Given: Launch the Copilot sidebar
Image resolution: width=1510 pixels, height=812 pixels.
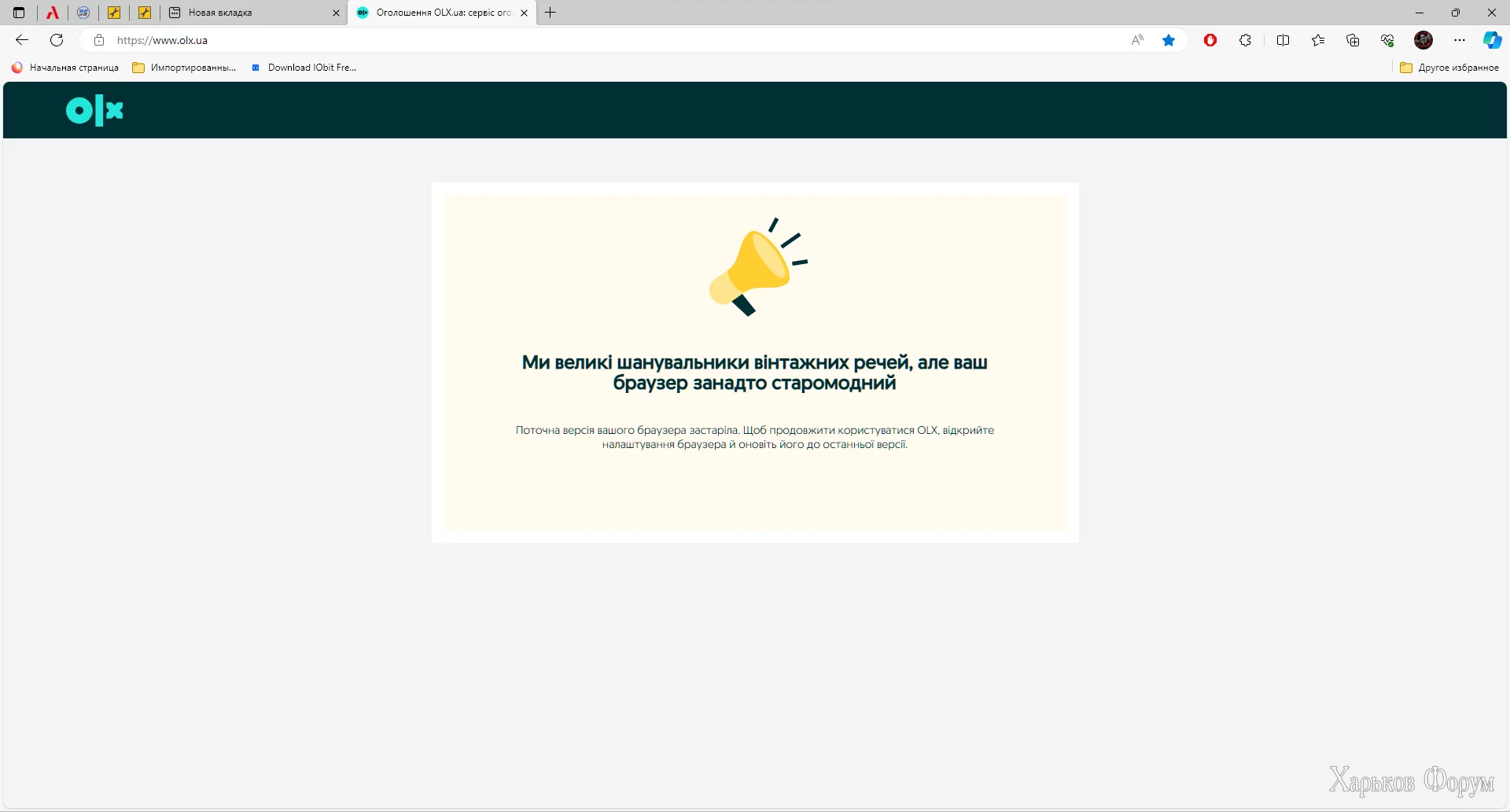Looking at the screenshot, I should coord(1492,40).
